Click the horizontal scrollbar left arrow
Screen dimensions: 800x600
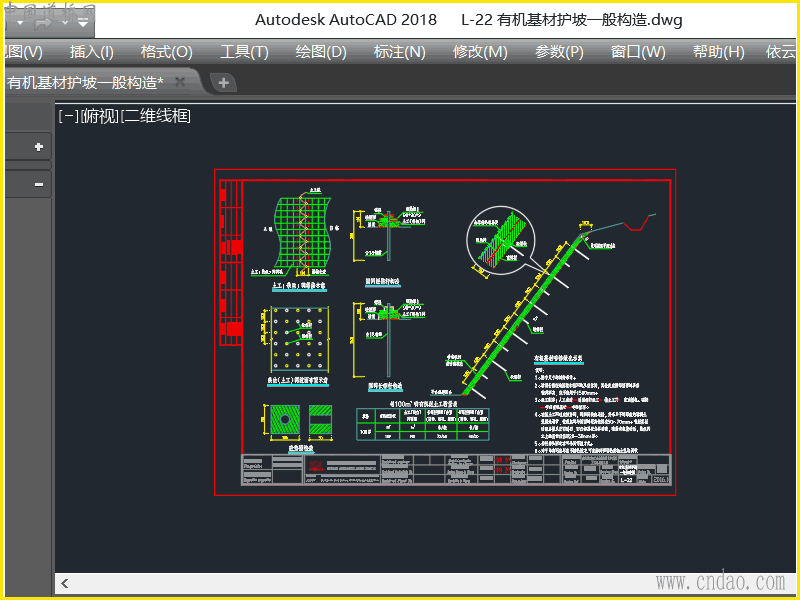coord(65,583)
